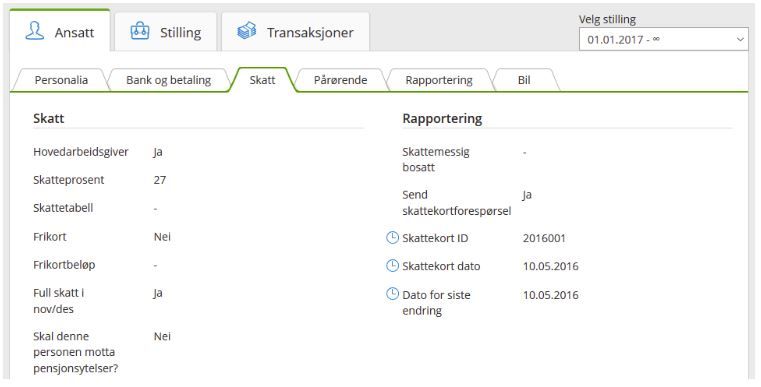The image size is (761, 387).
Task: Click the Velg stilling label
Action: coord(607,19)
